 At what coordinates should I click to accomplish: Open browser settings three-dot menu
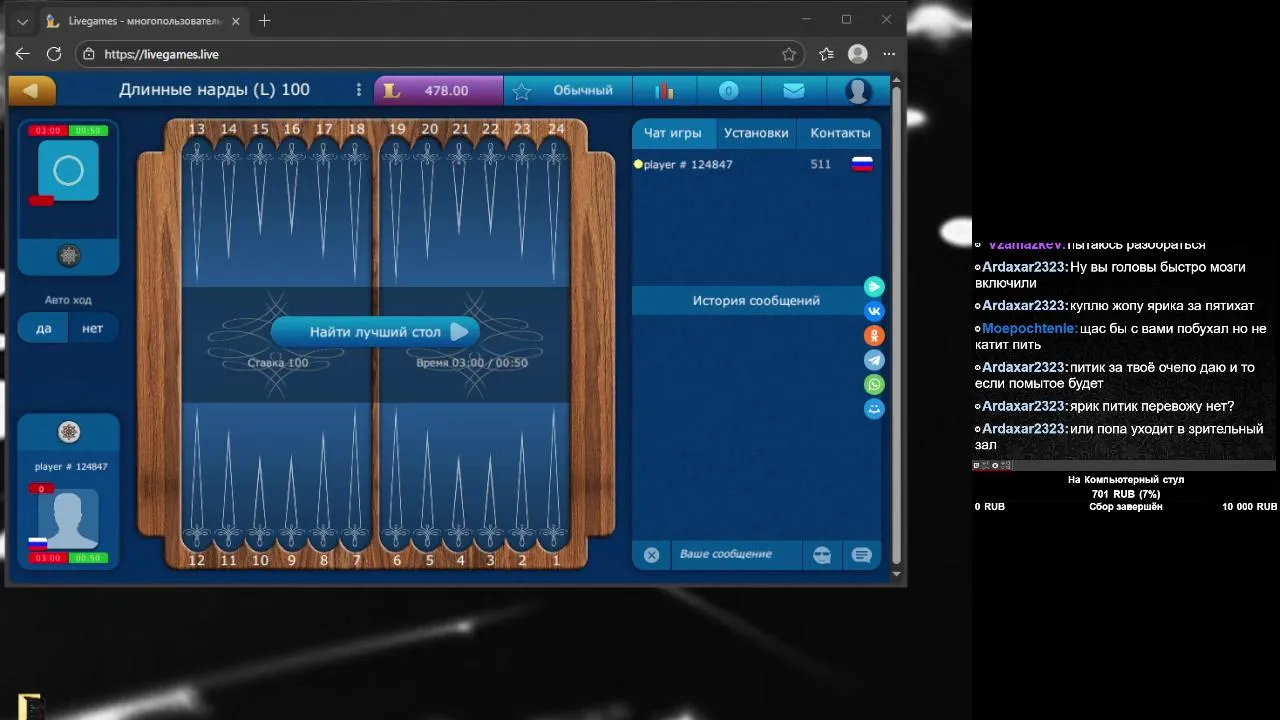coord(889,54)
